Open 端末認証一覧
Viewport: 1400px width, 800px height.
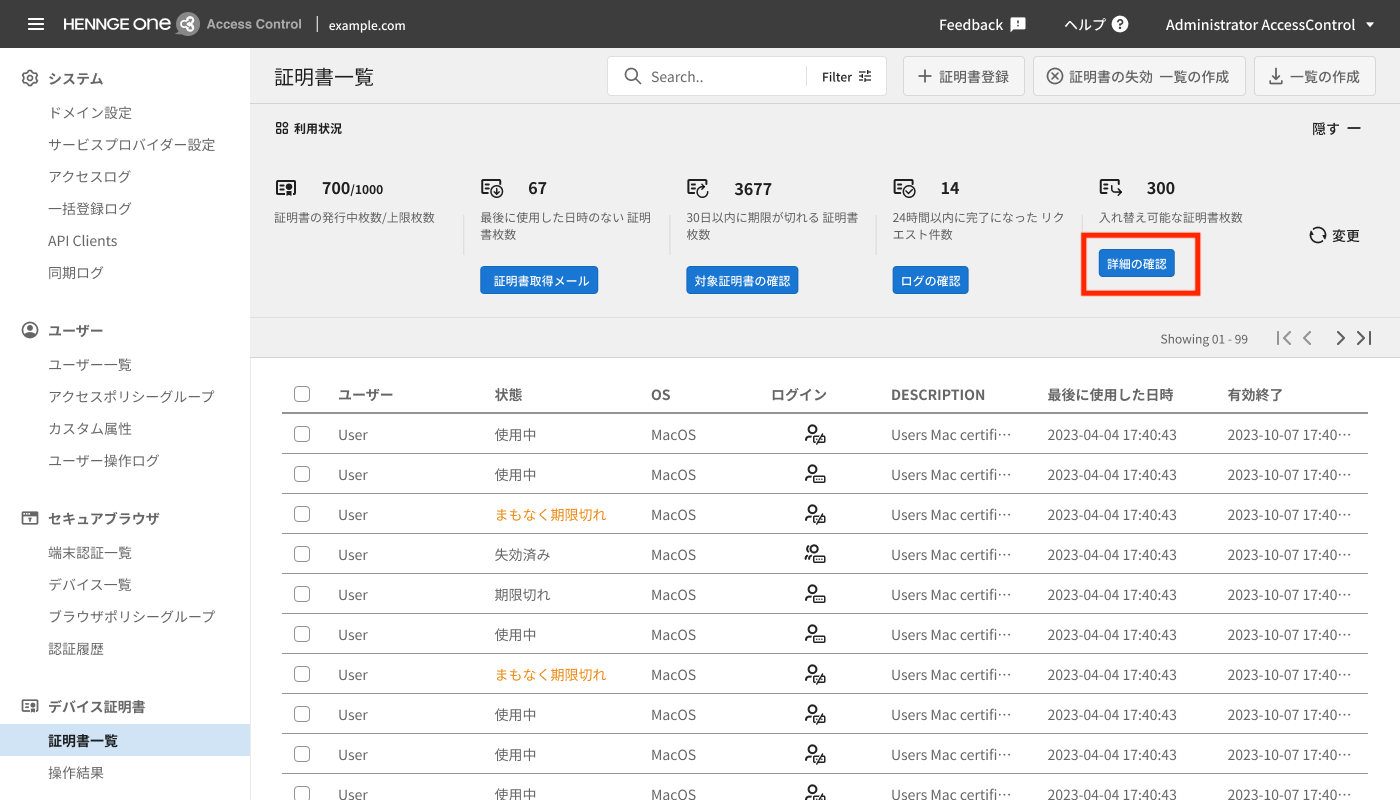[90, 553]
